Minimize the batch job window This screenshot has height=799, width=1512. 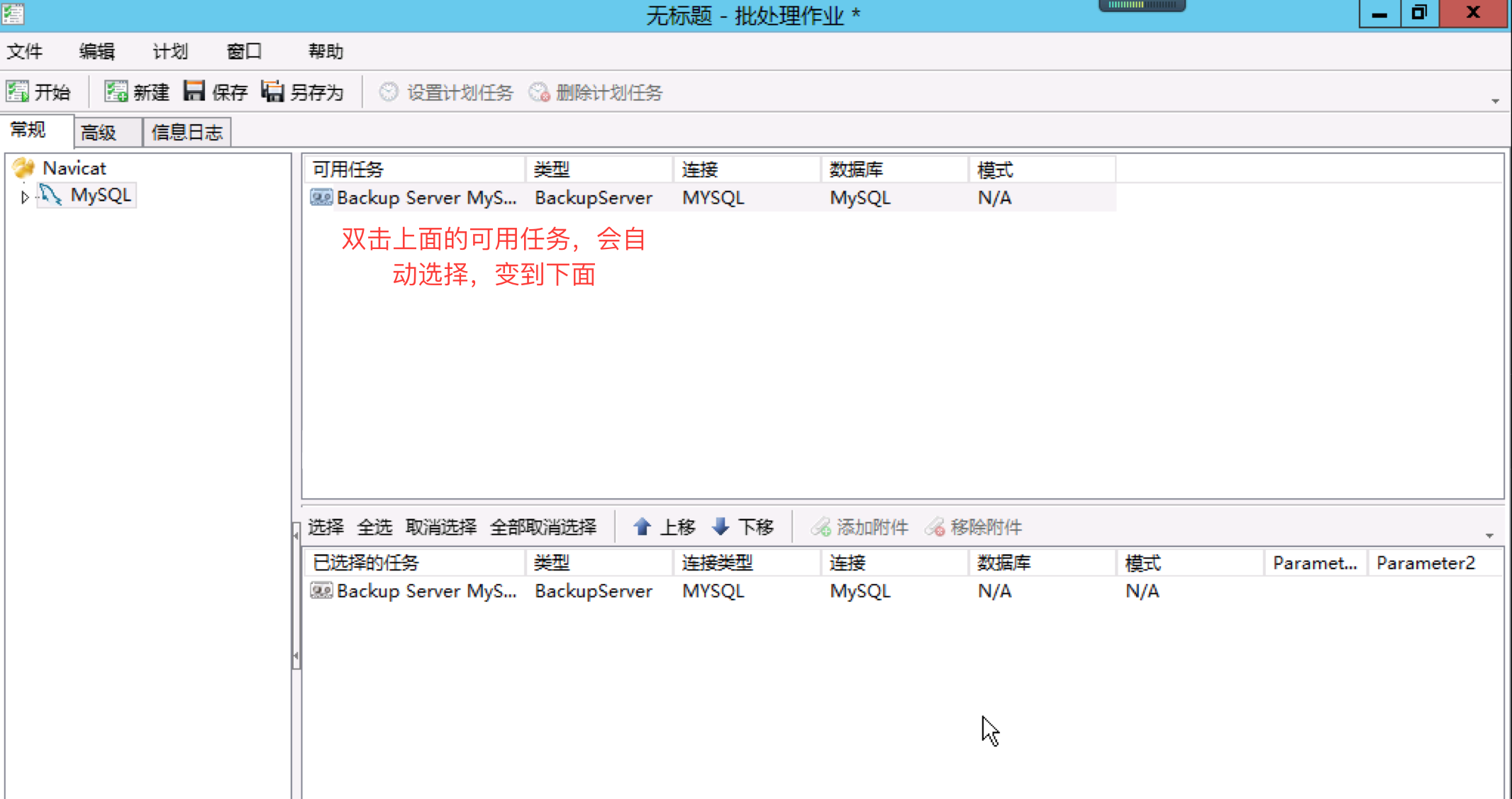click(x=1379, y=13)
